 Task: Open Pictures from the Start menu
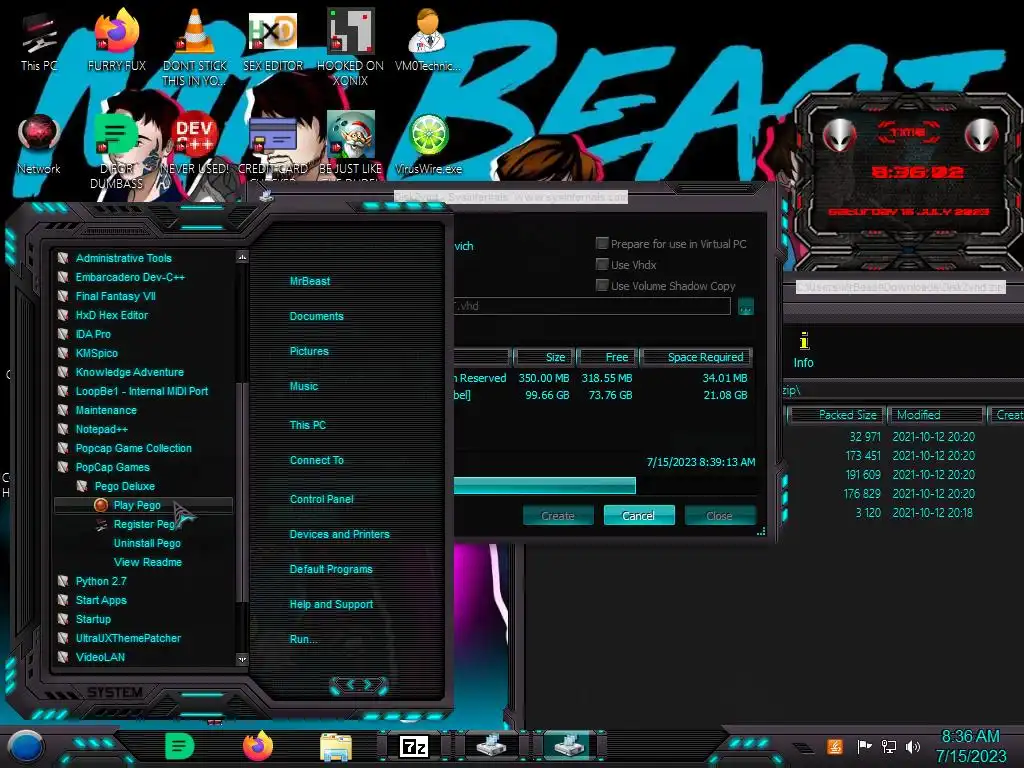(x=309, y=351)
